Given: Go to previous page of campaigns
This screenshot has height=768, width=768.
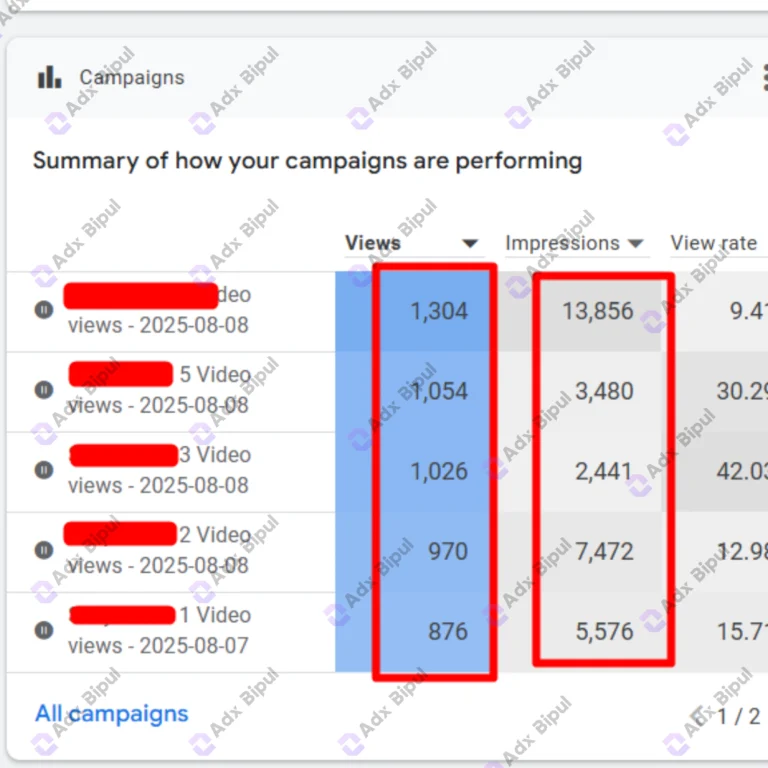Looking at the screenshot, I should [x=699, y=715].
